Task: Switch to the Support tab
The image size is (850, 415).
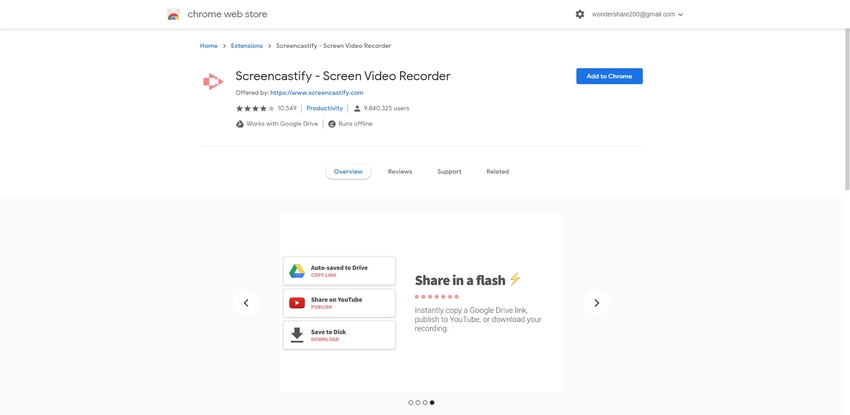Action: [x=449, y=172]
